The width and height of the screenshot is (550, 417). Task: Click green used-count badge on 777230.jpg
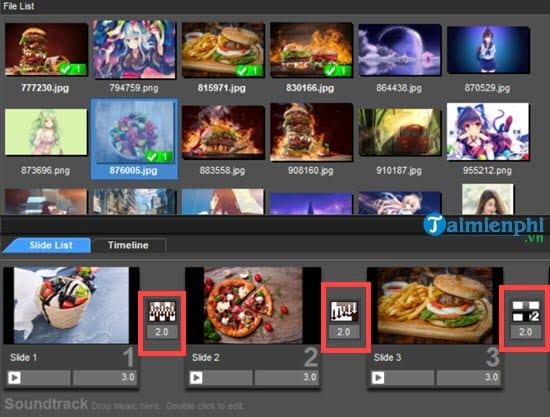[x=73, y=69]
